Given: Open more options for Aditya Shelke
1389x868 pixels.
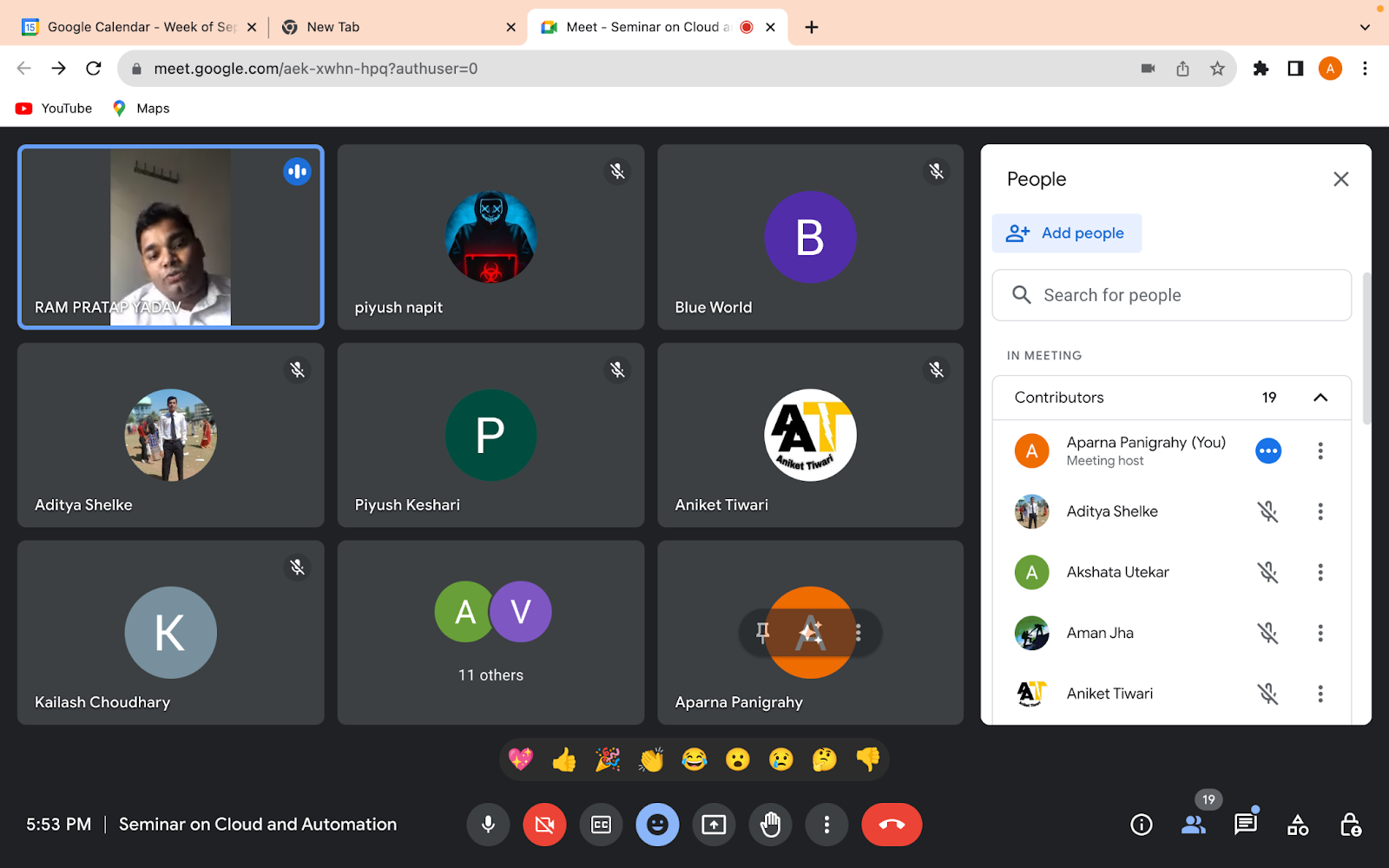Looking at the screenshot, I should click(1320, 512).
